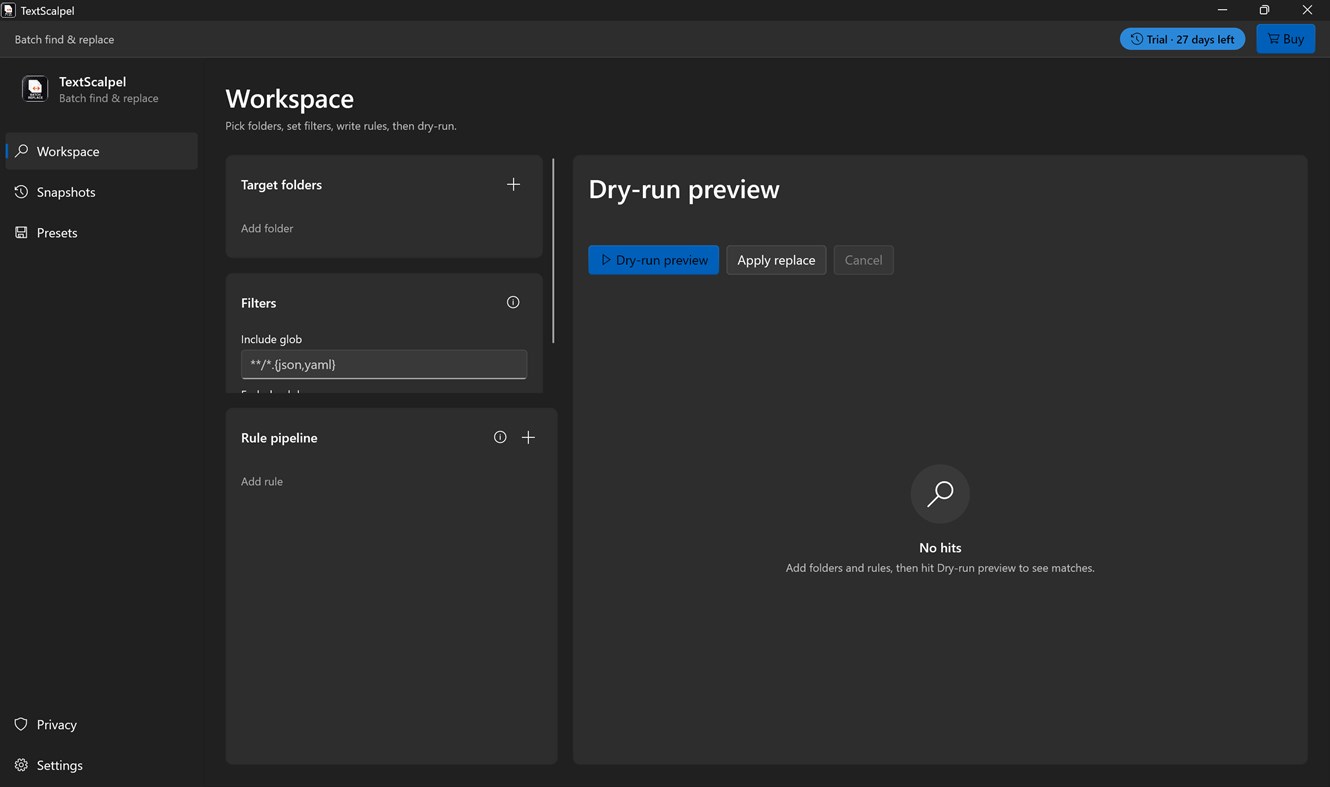Click the Apply replace button
The image size is (1330, 787).
coord(776,260)
